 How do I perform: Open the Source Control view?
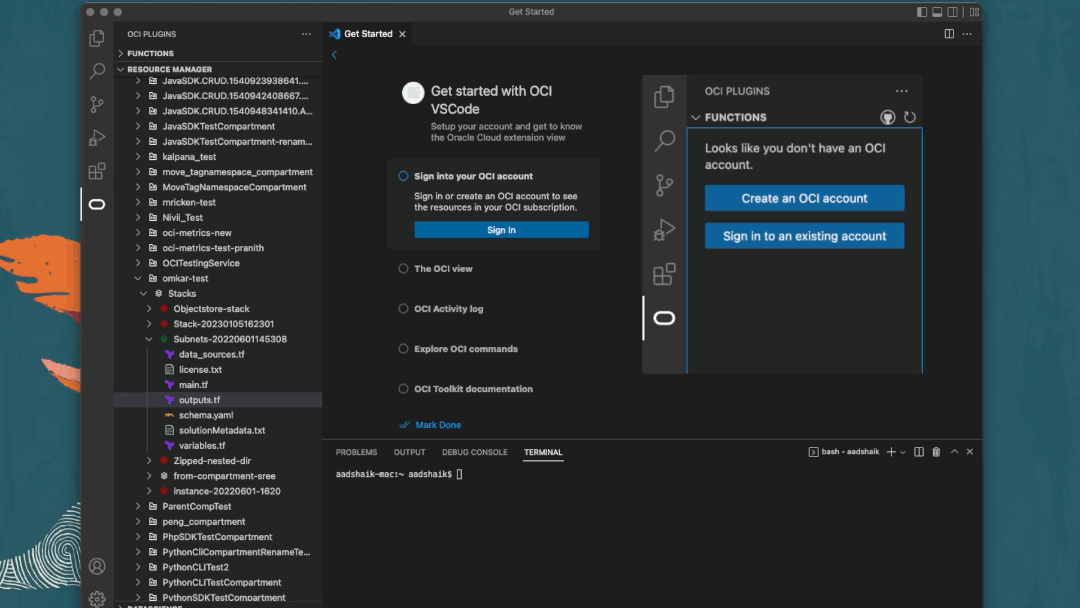coord(96,104)
